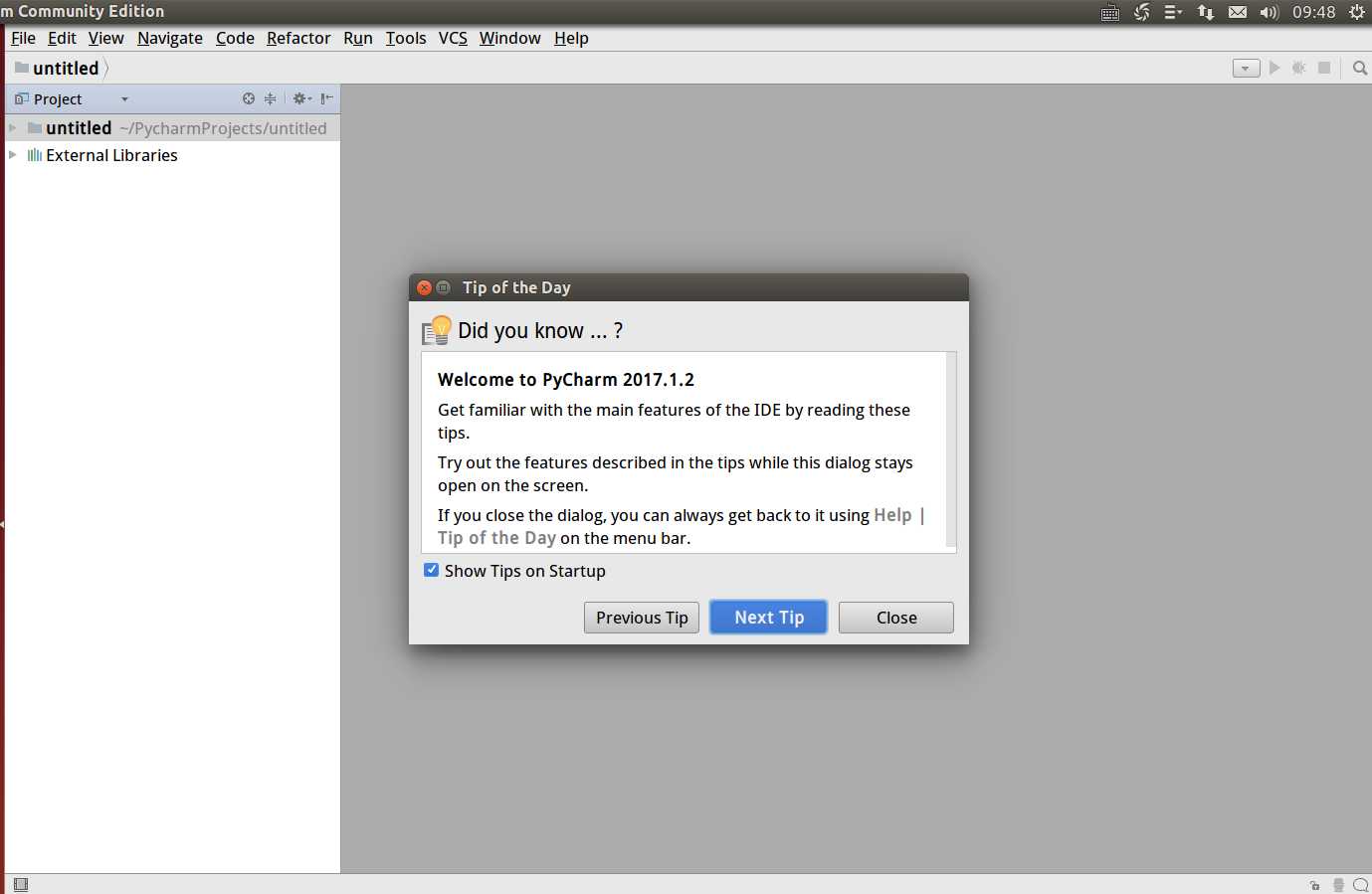
Task: Click the Close button in tip dialog
Action: click(896, 618)
